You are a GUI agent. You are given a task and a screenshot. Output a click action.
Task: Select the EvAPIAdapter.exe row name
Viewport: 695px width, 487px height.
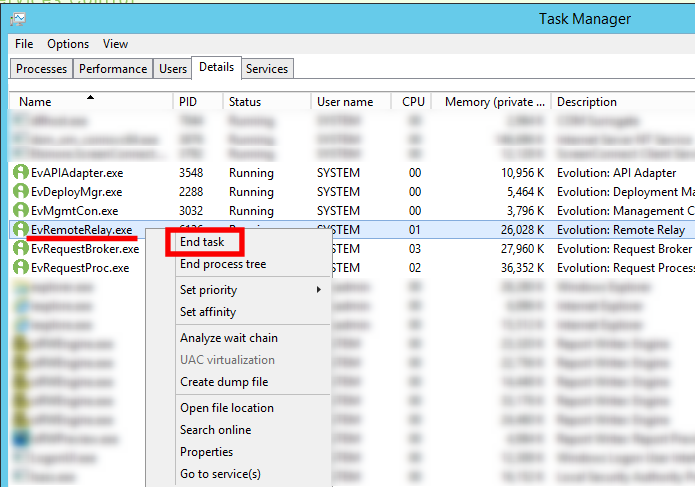77,173
